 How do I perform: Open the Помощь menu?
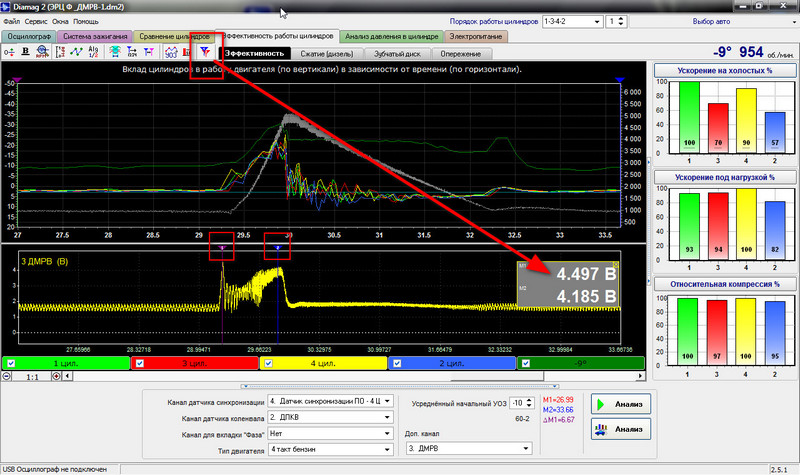pyautogui.click(x=86, y=21)
